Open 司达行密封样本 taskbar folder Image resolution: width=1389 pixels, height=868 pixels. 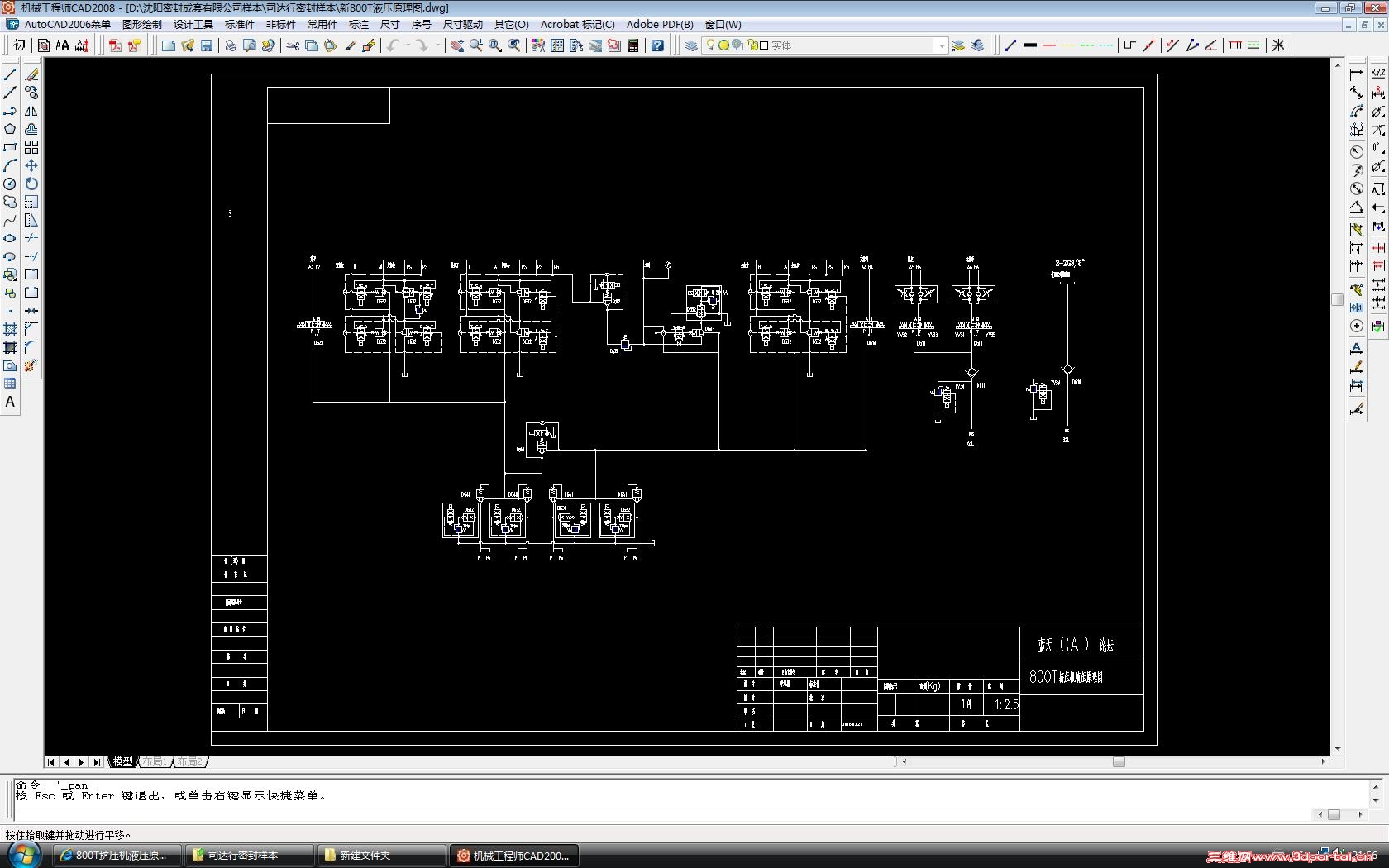point(249,856)
